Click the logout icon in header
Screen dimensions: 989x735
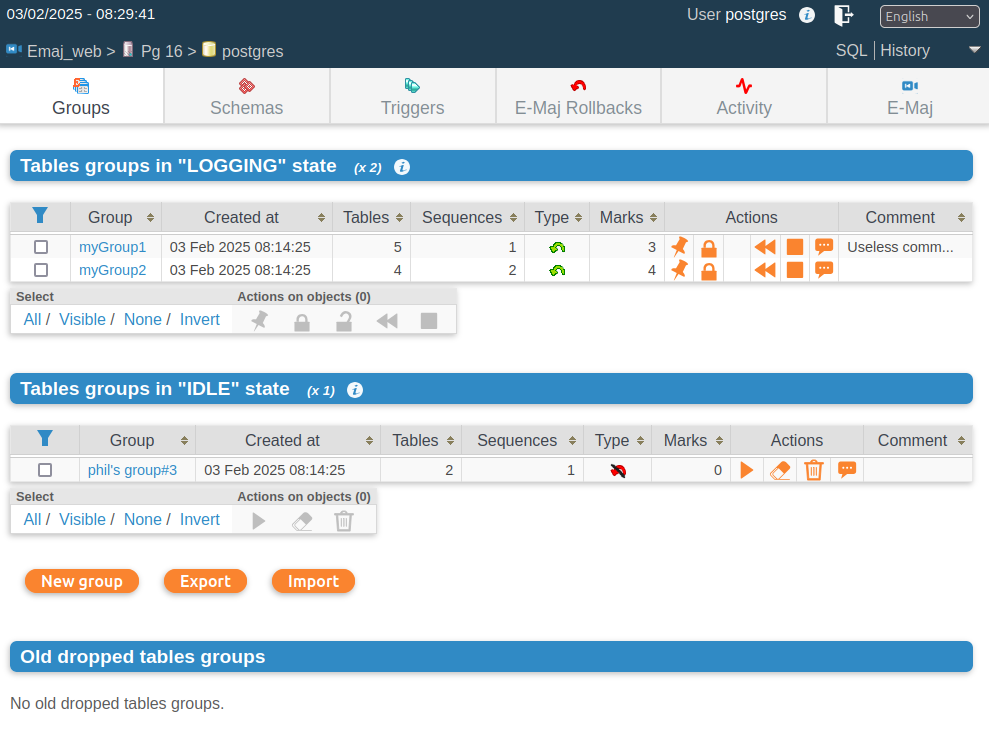point(843,15)
